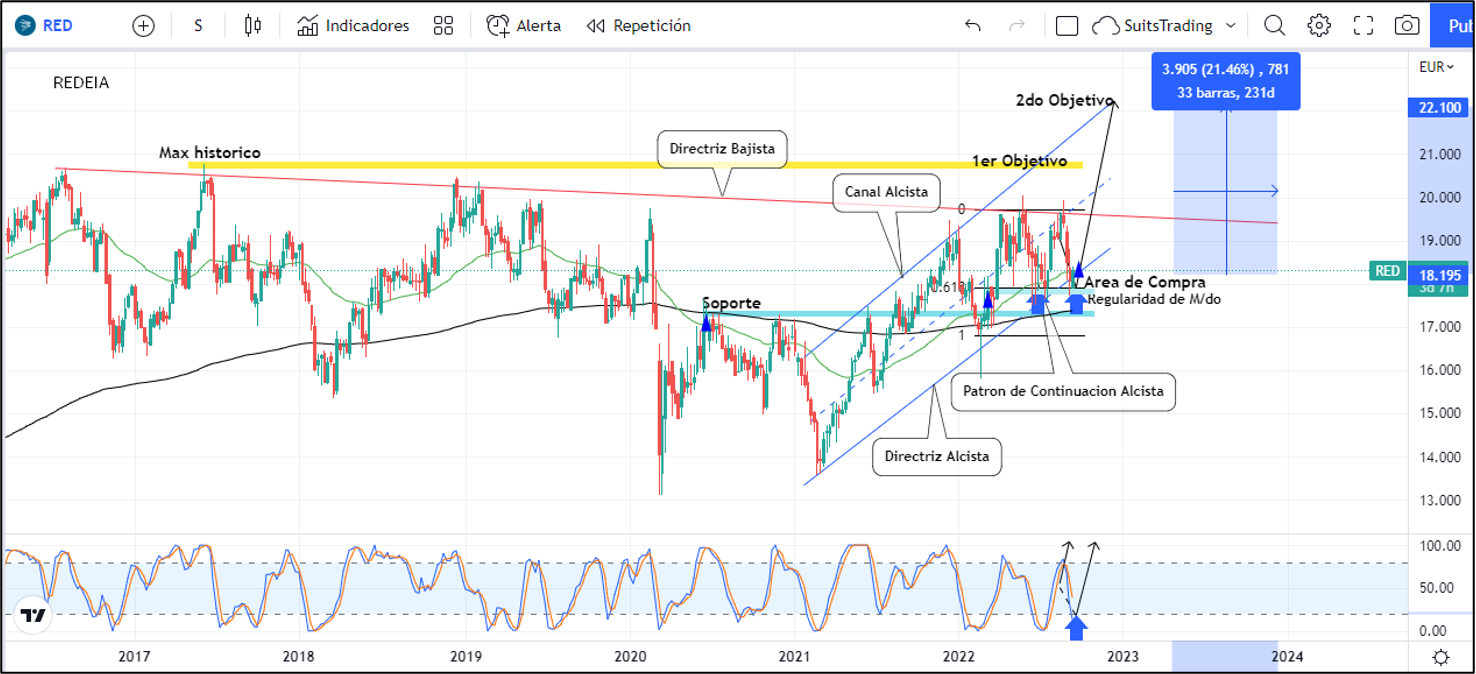Select the layout square icon

(1067, 26)
